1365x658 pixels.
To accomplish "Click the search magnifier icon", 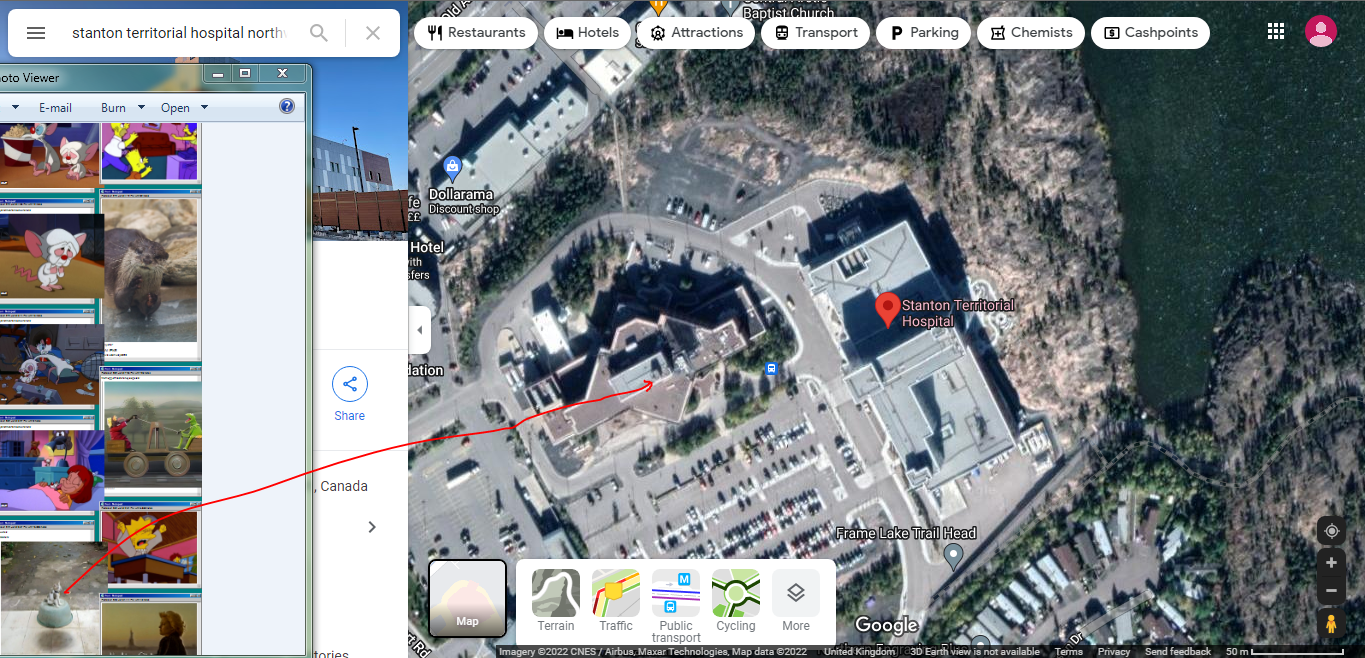I will coord(319,33).
